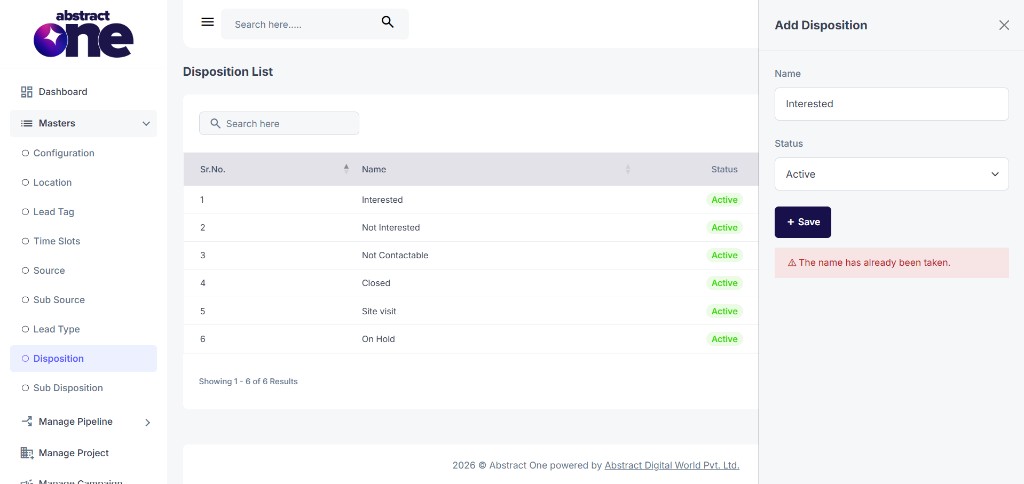The height and width of the screenshot is (484, 1024).
Task: Focus the Disposition List search box
Action: [x=279, y=123]
